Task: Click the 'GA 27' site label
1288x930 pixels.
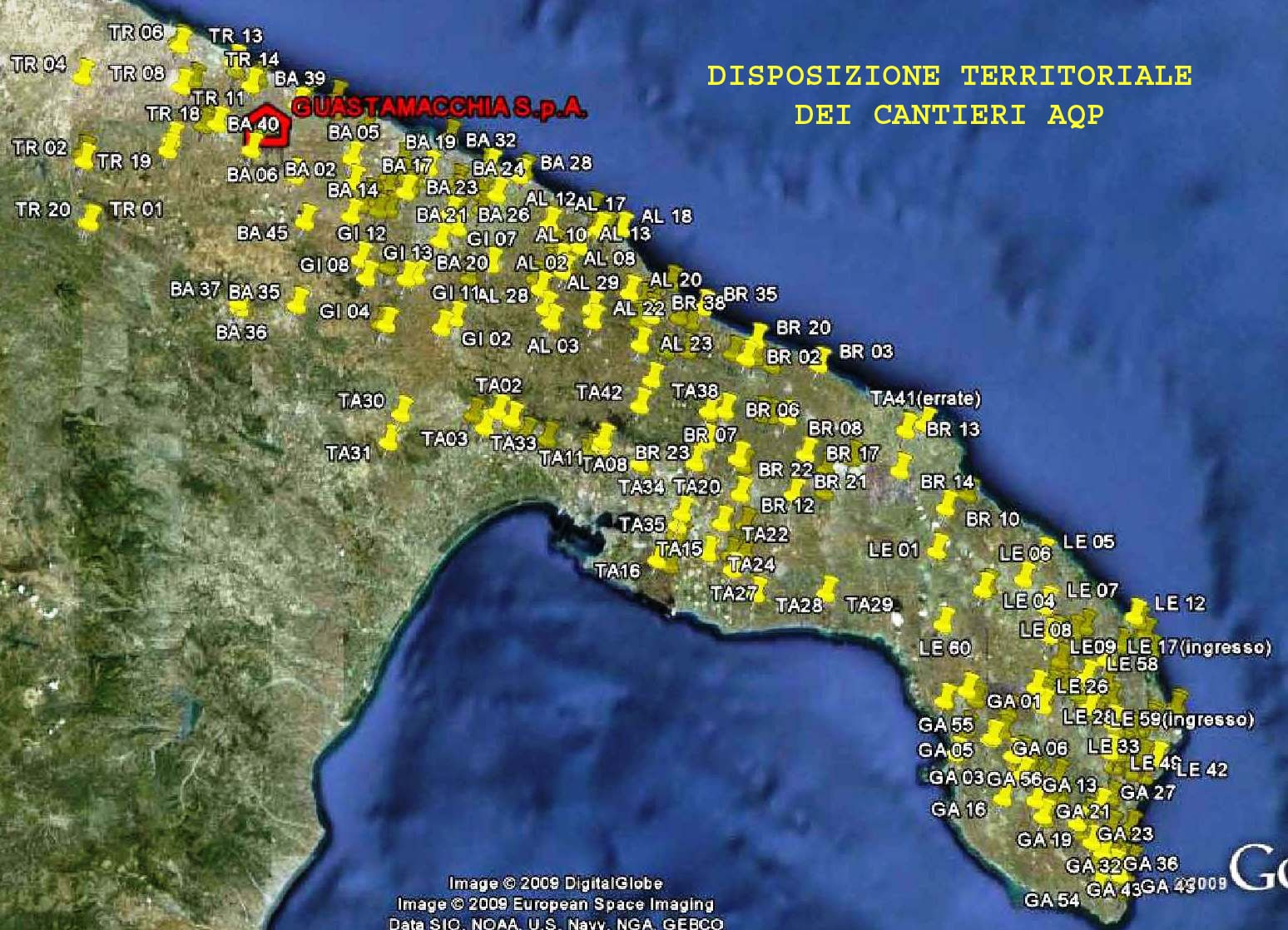Action: 1147,792
